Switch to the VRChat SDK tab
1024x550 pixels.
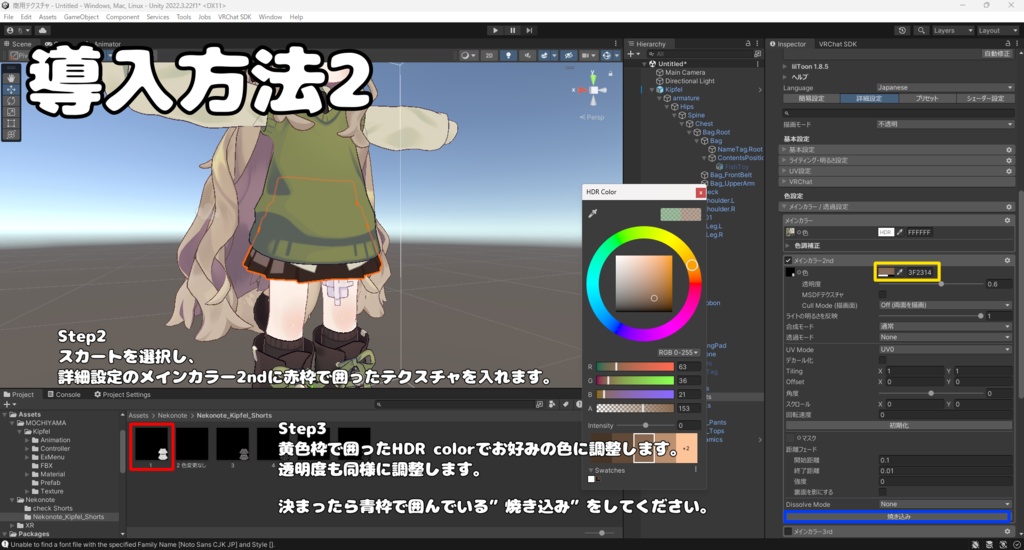(838, 44)
